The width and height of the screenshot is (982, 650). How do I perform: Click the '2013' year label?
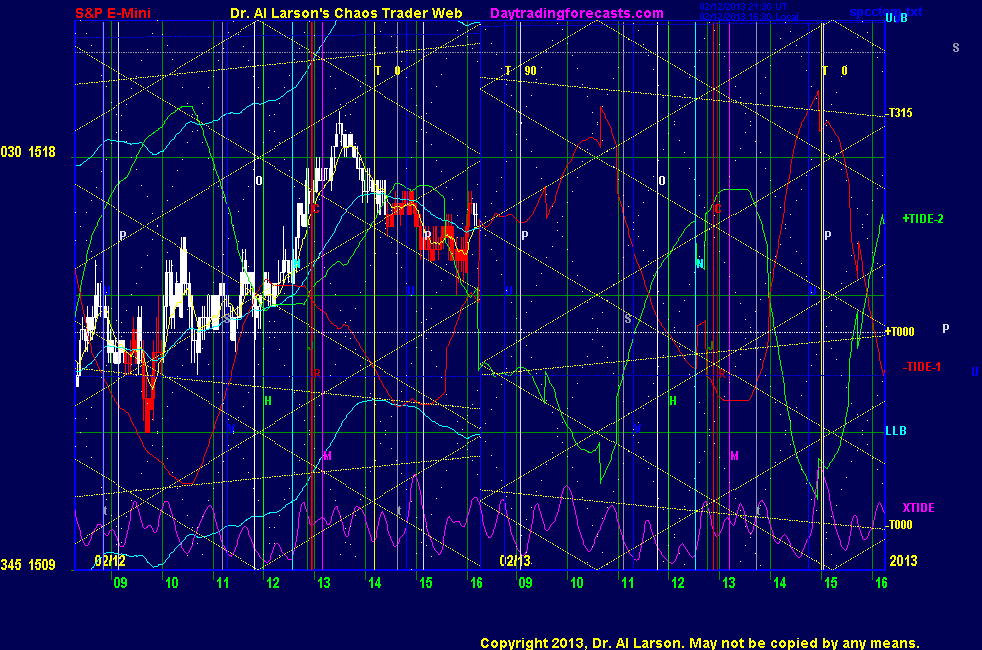pos(903,560)
